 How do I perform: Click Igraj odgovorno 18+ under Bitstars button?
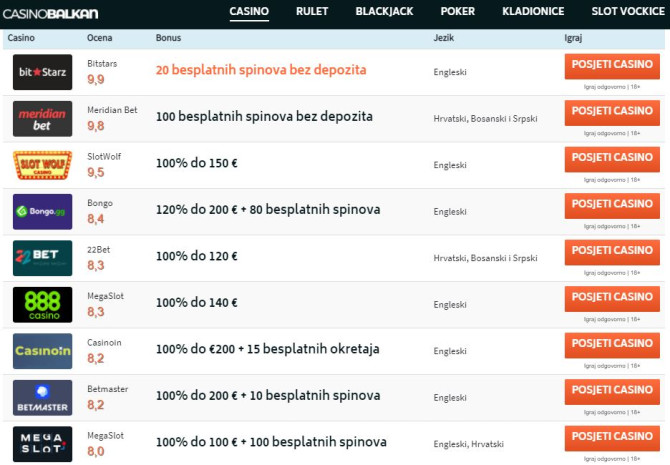tap(612, 87)
